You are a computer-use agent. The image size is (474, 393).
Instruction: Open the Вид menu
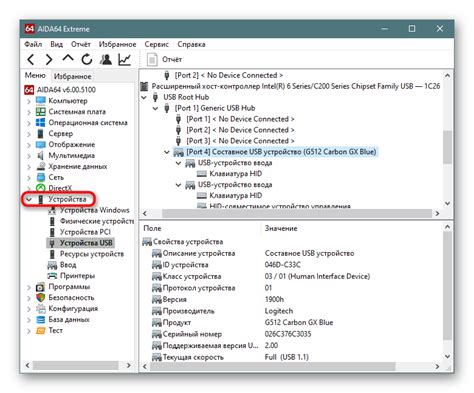[56, 44]
